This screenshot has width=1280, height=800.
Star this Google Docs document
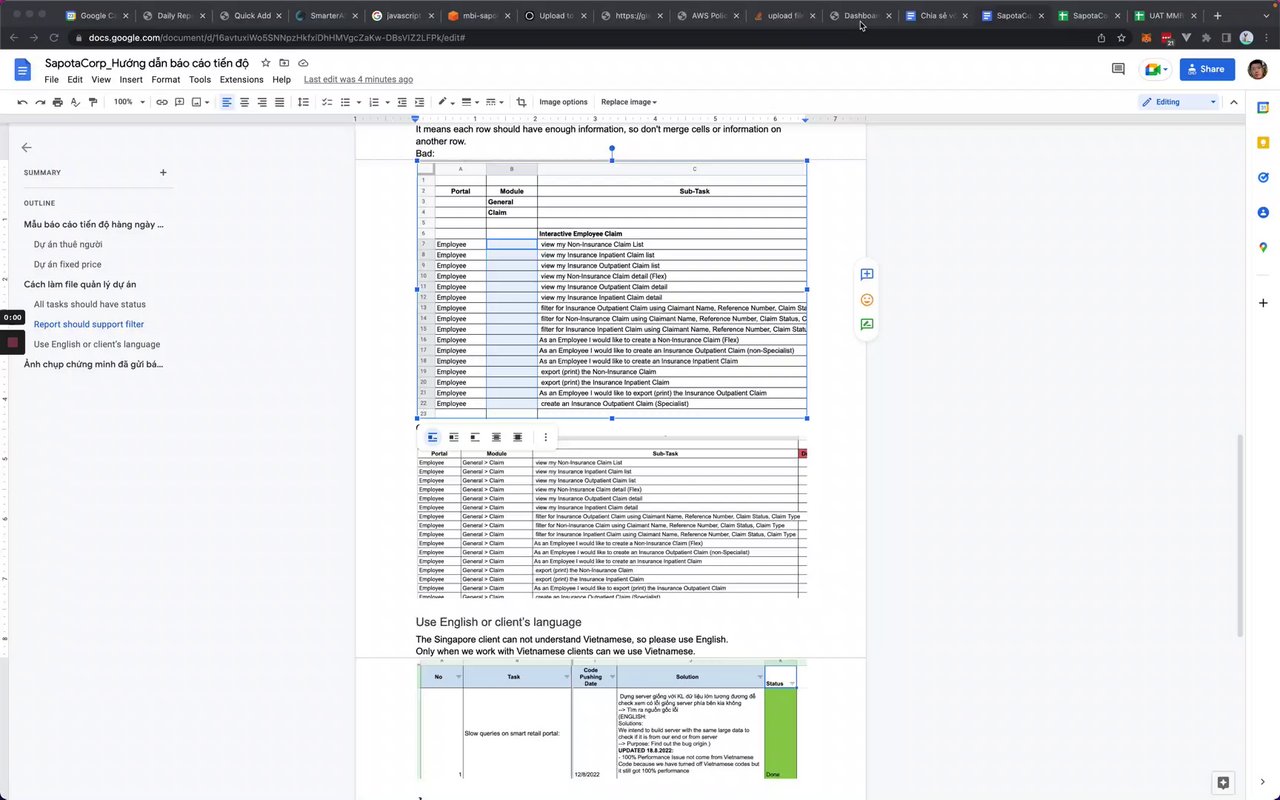[x=266, y=63]
